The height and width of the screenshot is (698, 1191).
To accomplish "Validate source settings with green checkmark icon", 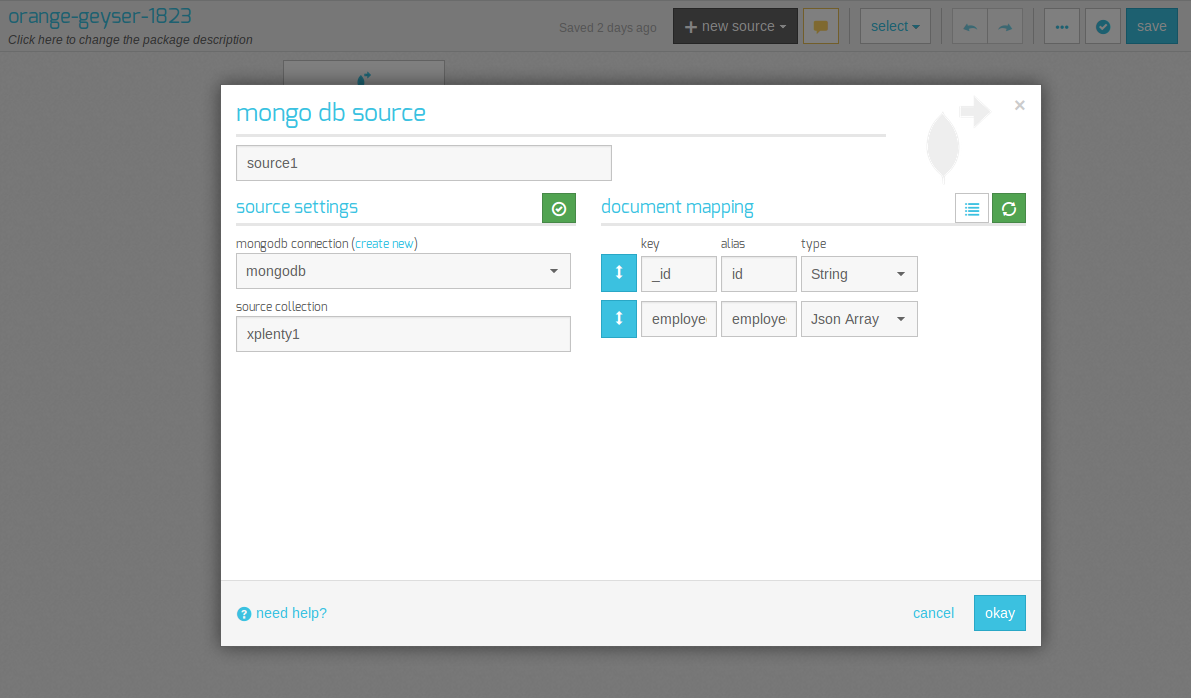I will click(x=559, y=208).
